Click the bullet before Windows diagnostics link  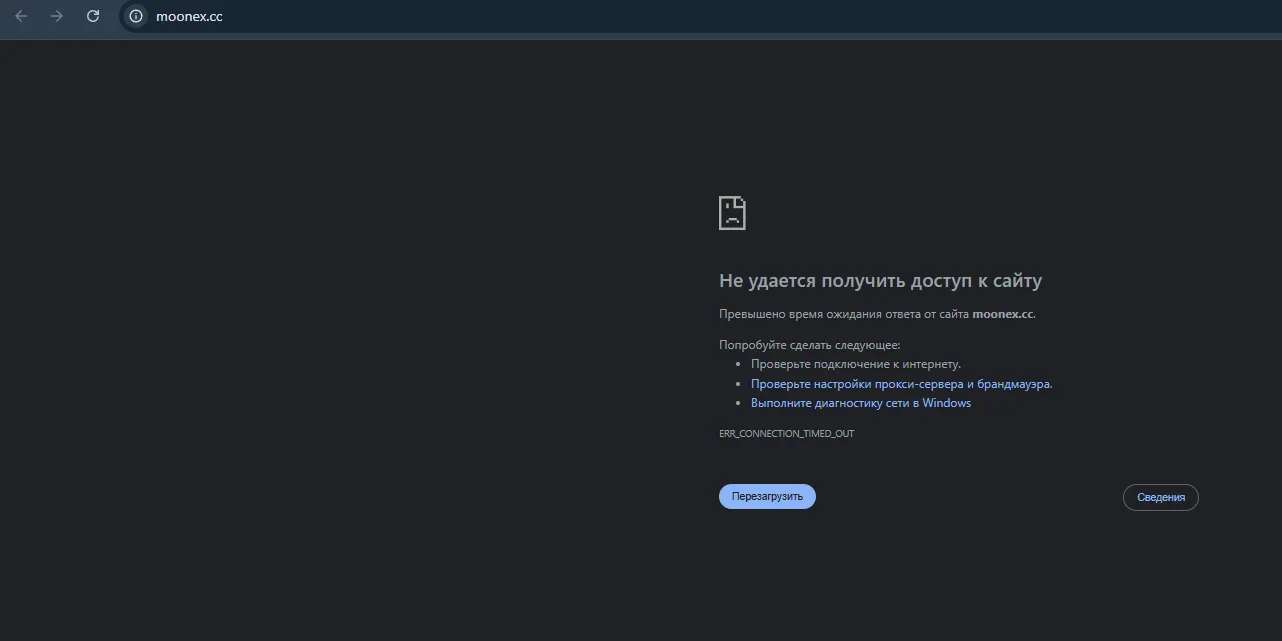[738, 403]
